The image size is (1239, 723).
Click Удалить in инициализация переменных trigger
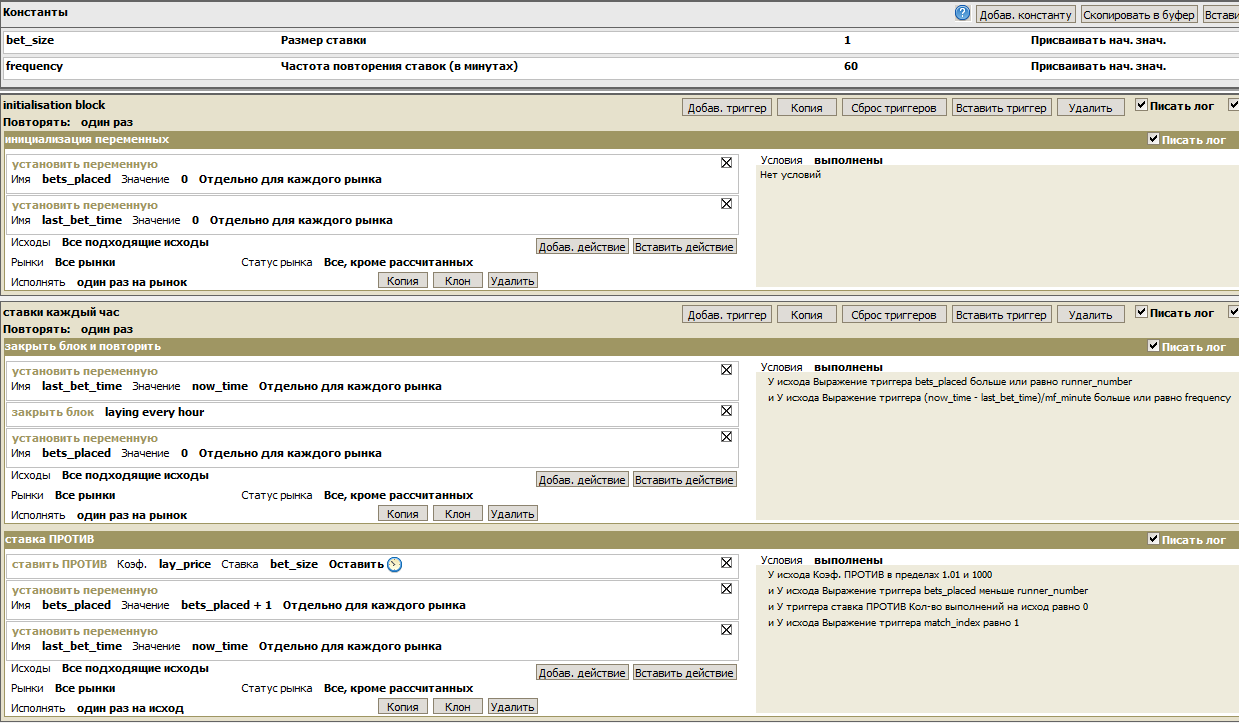(x=513, y=280)
